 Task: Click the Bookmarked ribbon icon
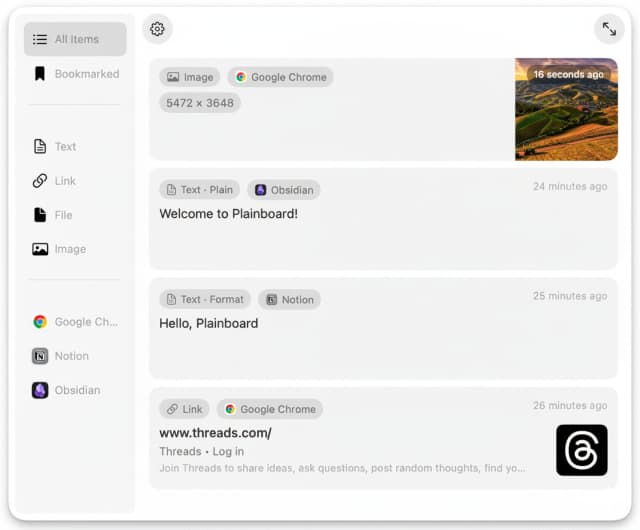[40, 74]
